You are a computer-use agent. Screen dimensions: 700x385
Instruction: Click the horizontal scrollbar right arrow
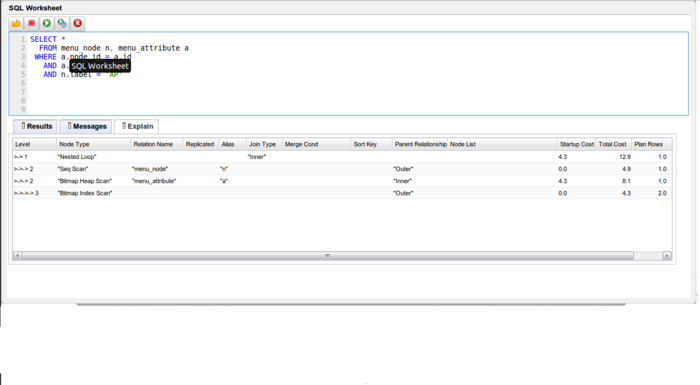(667, 255)
